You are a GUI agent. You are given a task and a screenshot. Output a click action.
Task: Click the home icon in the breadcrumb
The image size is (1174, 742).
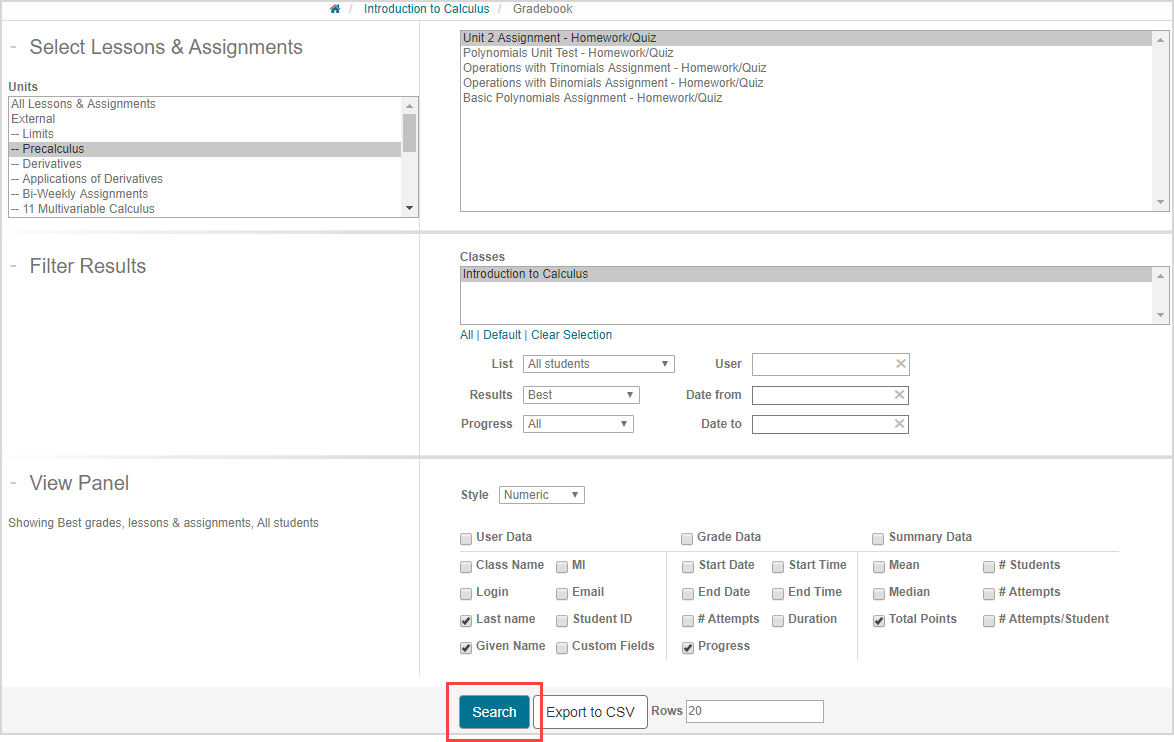click(x=335, y=9)
